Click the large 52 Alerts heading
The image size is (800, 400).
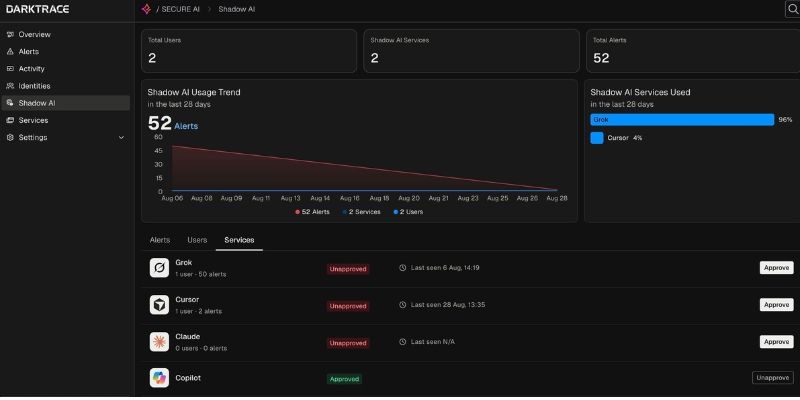[172, 124]
